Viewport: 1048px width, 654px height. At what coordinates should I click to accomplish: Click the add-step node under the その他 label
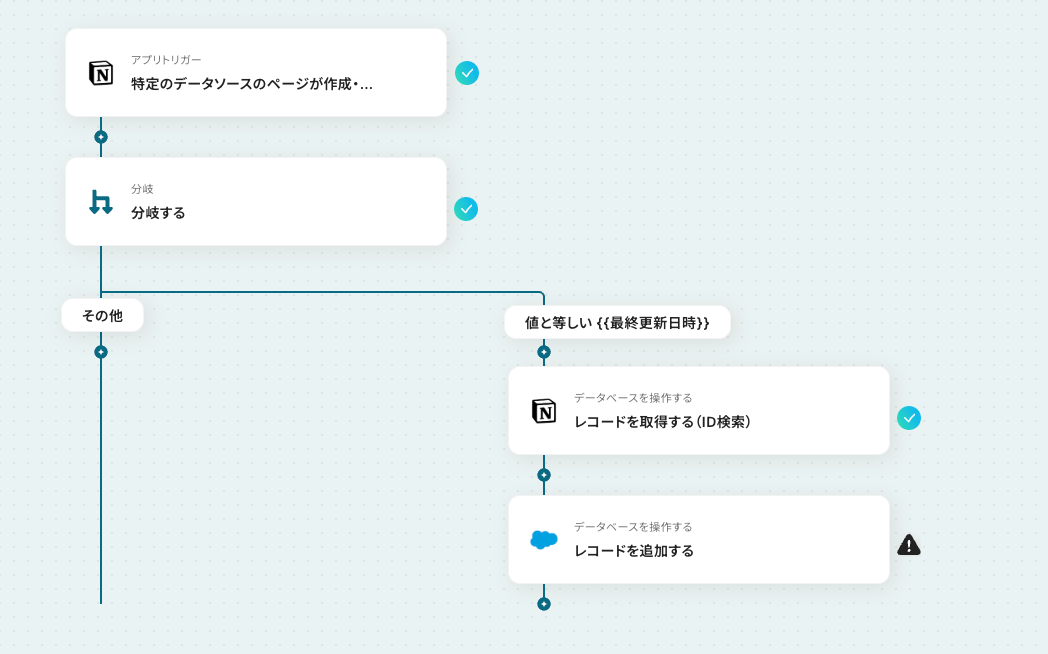[x=101, y=352]
